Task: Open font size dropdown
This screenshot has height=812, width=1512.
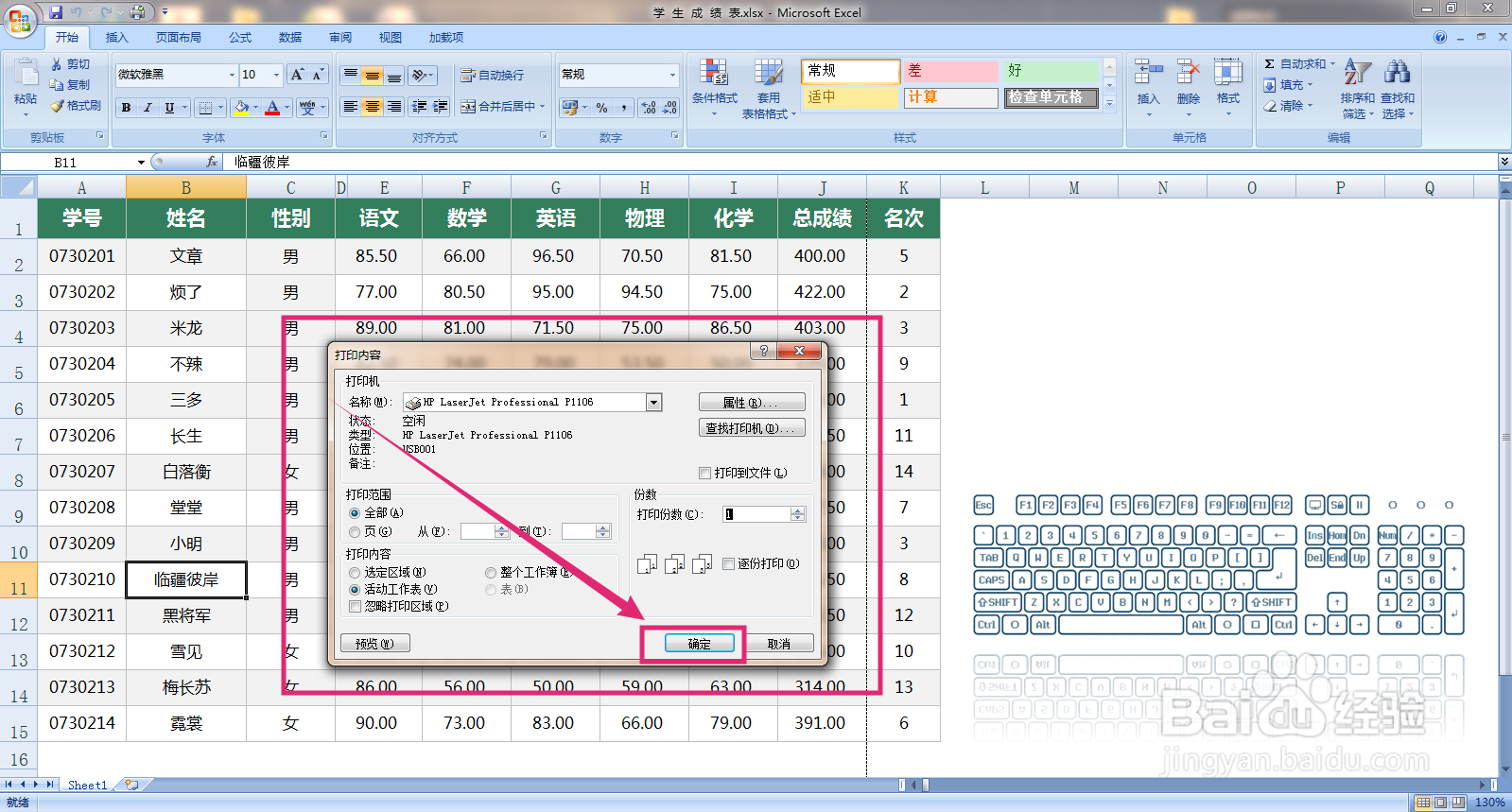Action: click(276, 75)
